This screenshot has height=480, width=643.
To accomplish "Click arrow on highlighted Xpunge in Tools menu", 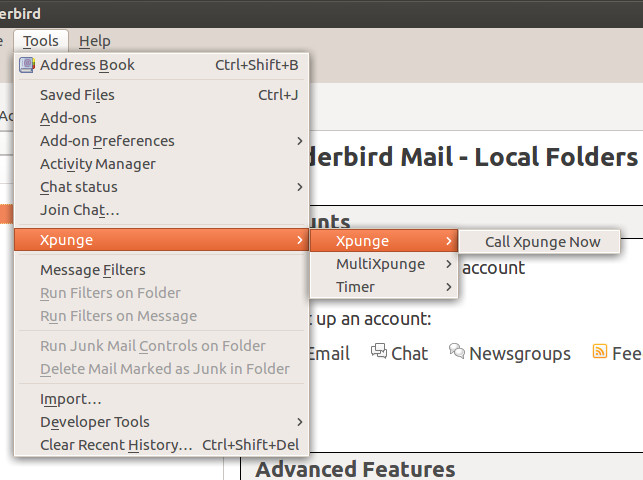I will [x=300, y=240].
